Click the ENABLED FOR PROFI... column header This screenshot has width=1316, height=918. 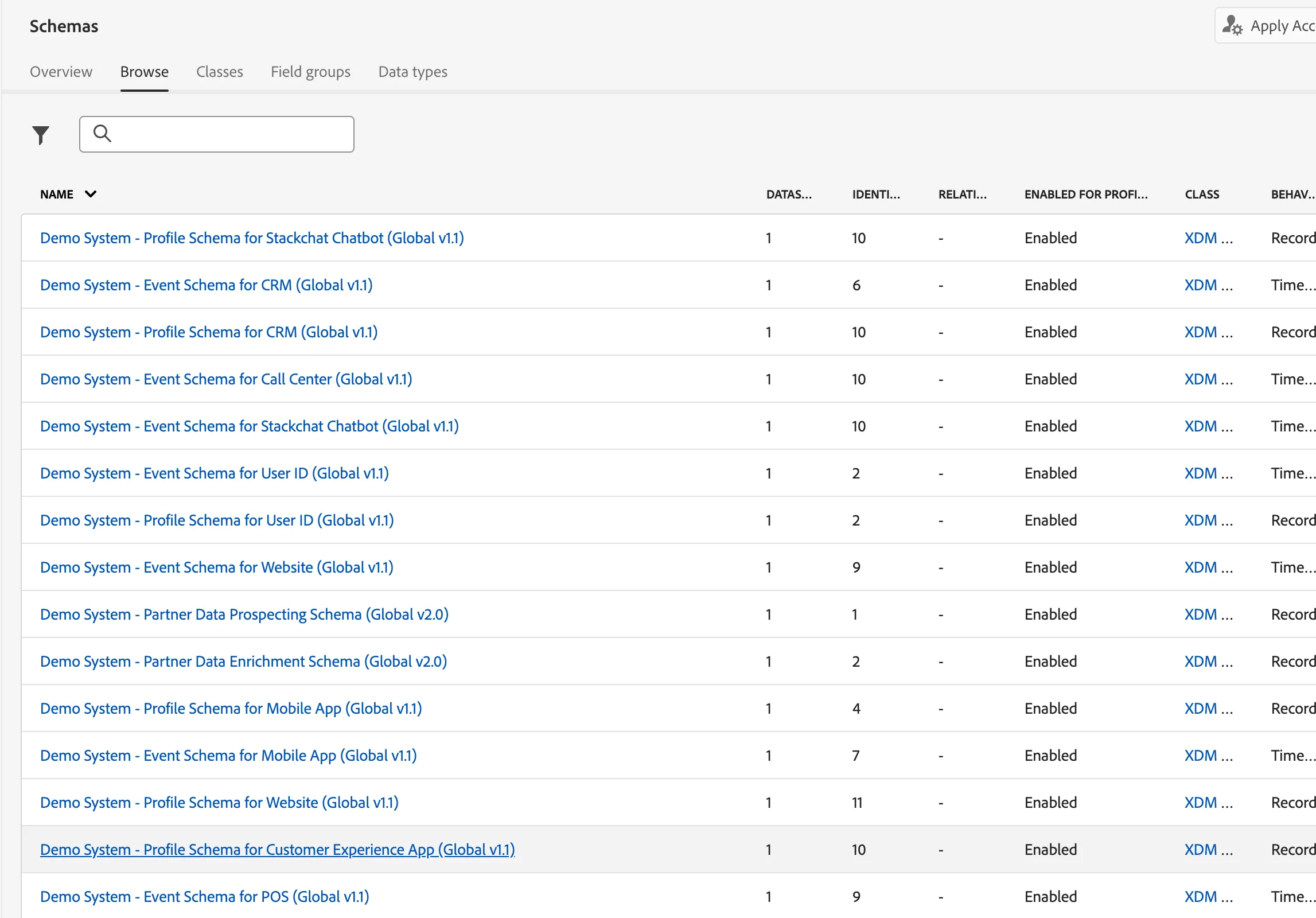[x=1086, y=195]
